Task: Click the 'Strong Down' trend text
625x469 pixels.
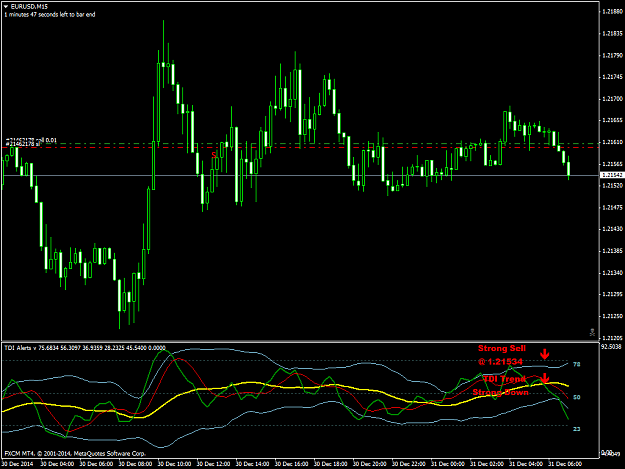Action: point(501,392)
